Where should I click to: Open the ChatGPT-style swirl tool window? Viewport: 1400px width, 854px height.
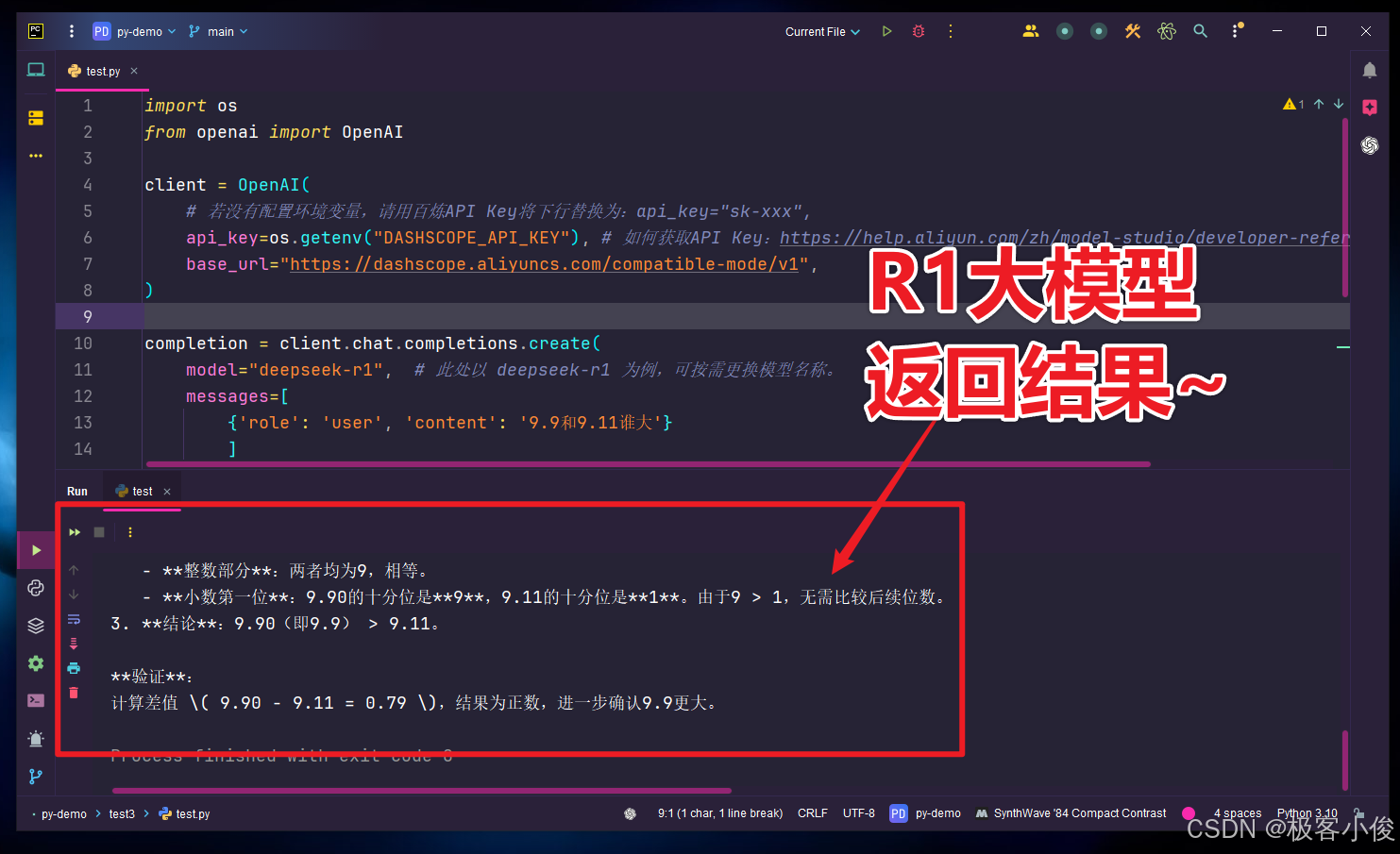tap(1370, 145)
